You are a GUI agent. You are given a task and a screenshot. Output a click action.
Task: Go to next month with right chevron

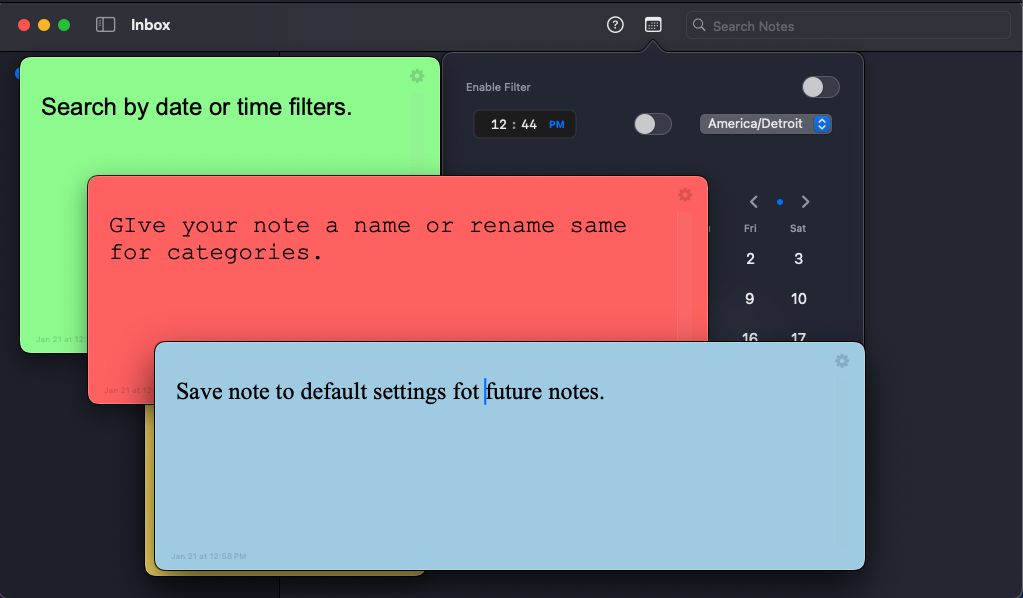coord(805,201)
